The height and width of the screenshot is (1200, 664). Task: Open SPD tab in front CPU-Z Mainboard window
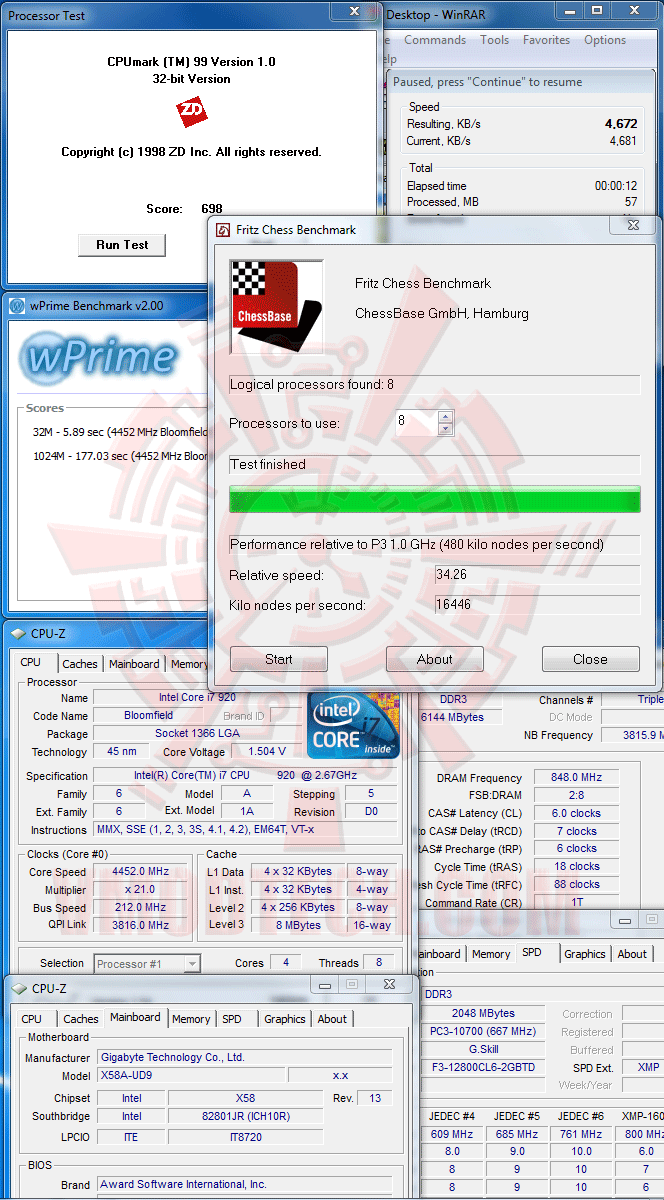pyautogui.click(x=232, y=1019)
